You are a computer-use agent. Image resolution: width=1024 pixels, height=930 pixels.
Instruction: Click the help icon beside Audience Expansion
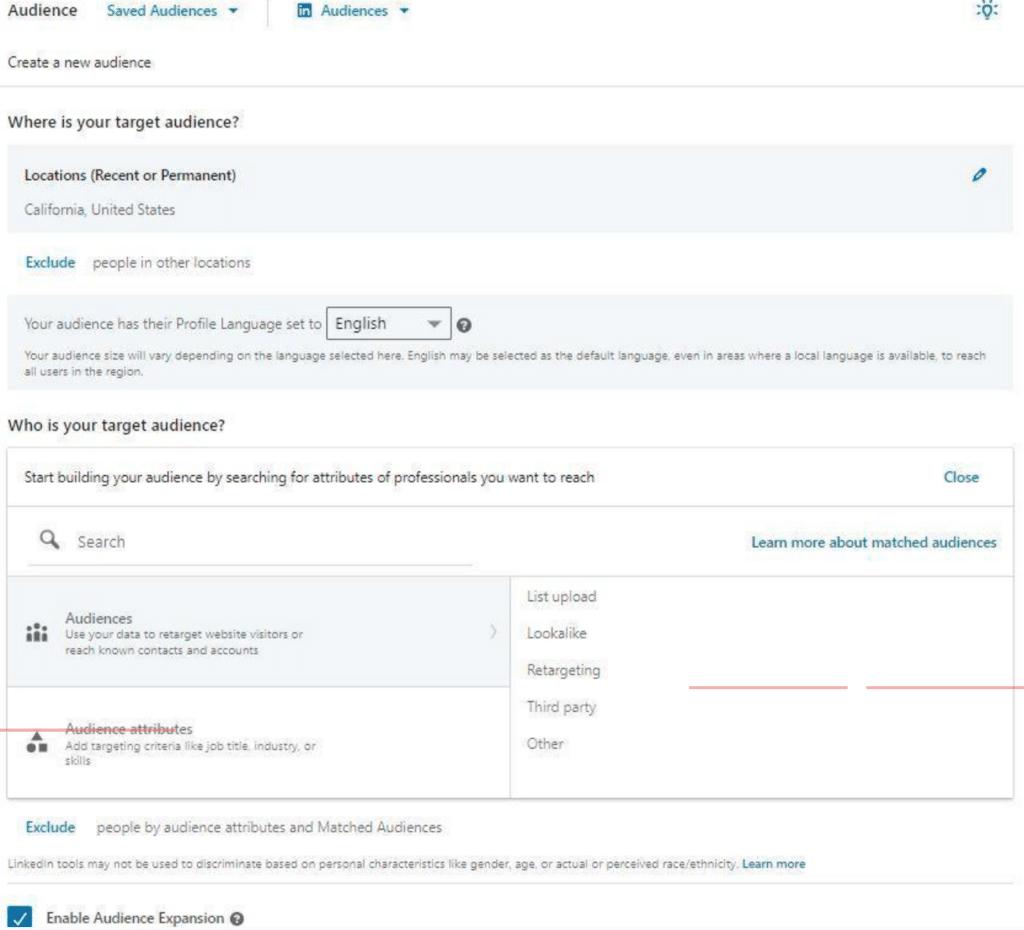point(237,918)
